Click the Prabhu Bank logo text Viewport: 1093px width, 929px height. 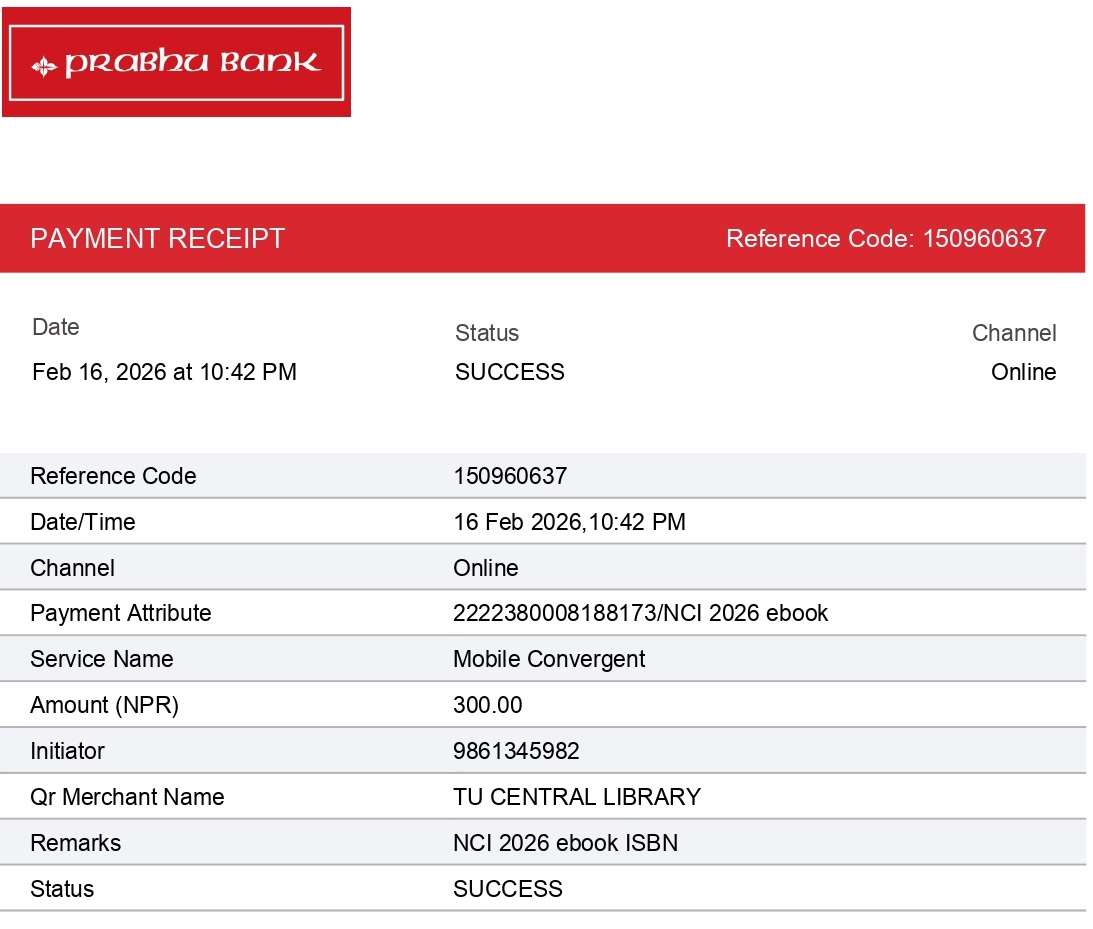pyautogui.click(x=193, y=64)
